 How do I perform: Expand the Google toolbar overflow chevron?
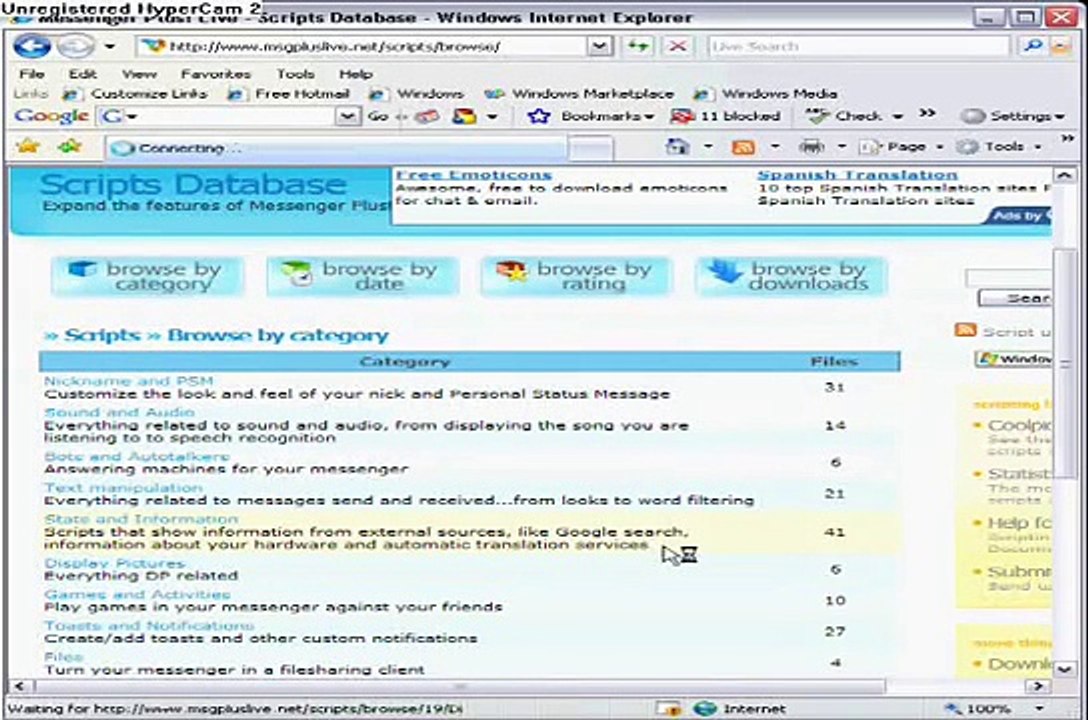click(x=928, y=113)
